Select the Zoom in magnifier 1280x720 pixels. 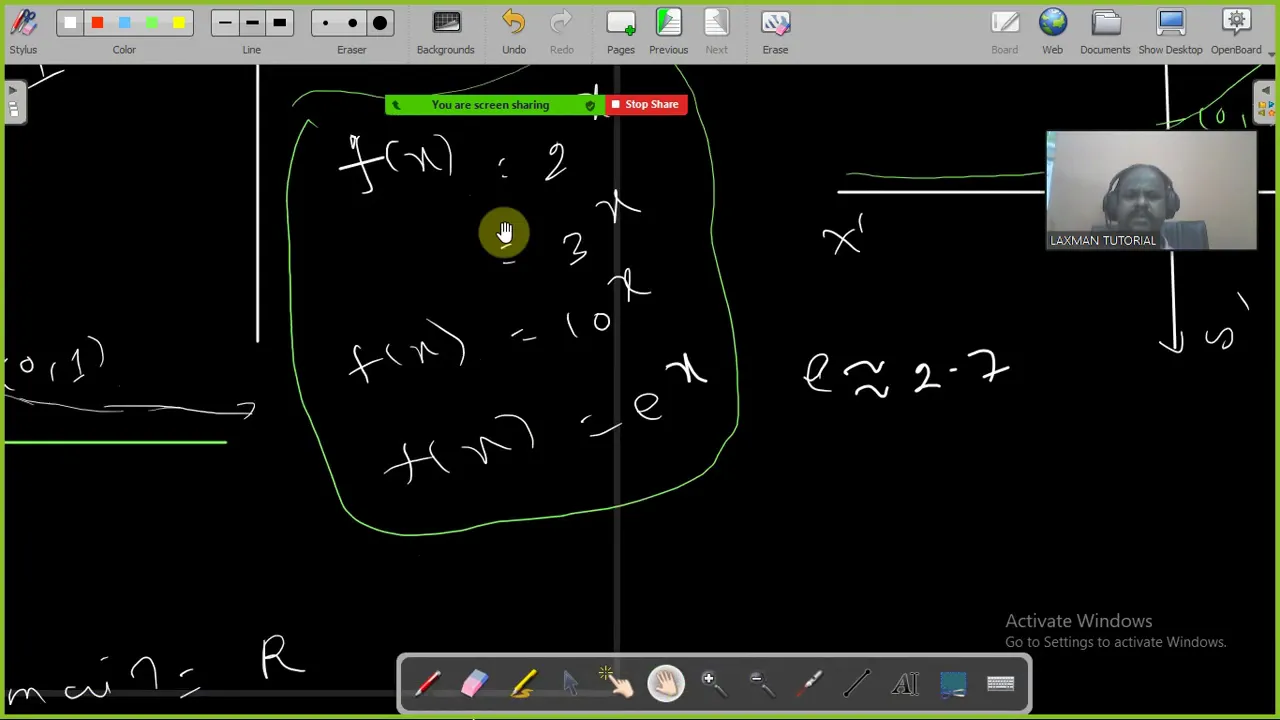713,683
